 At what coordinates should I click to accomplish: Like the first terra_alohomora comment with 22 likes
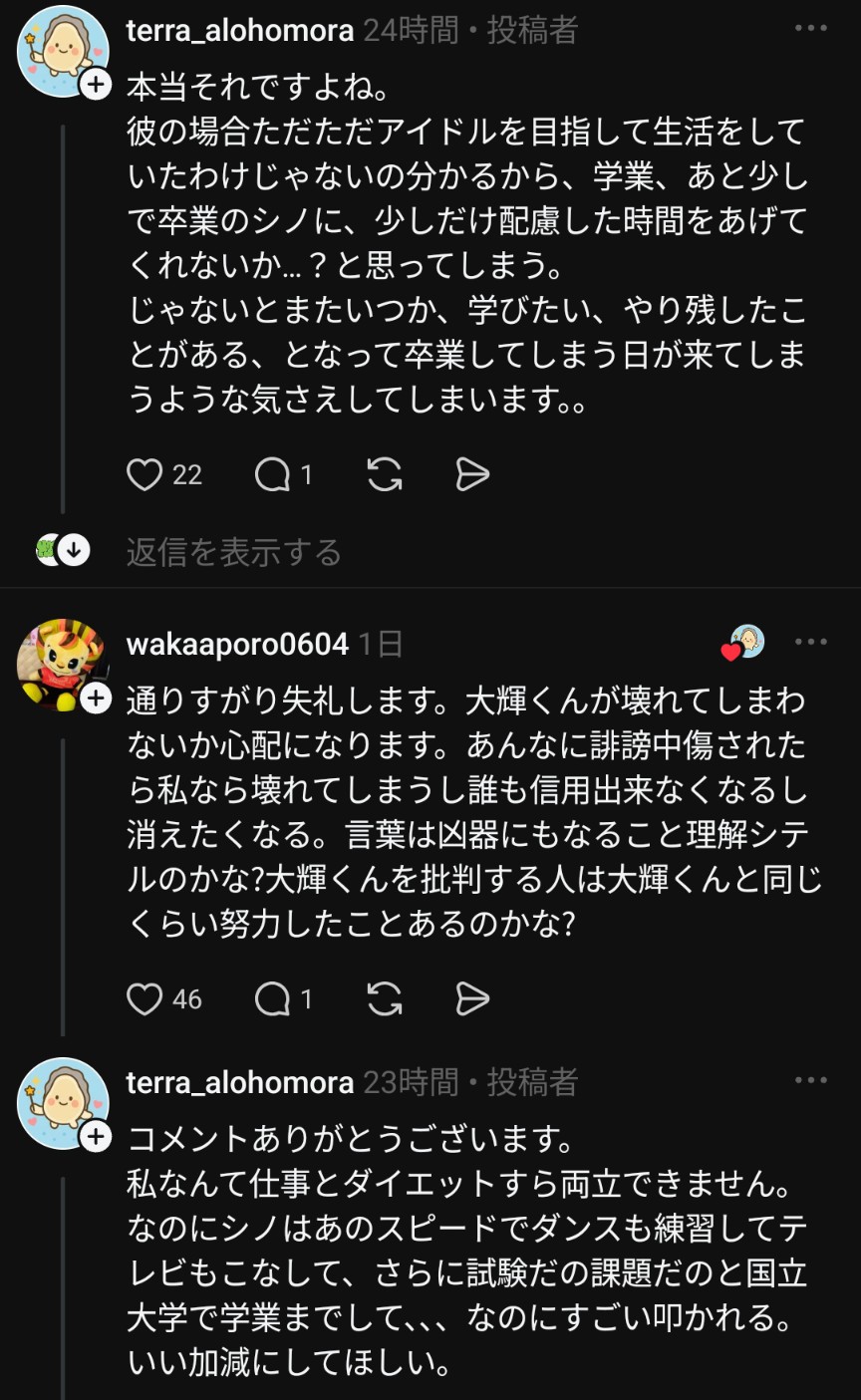click(x=144, y=475)
